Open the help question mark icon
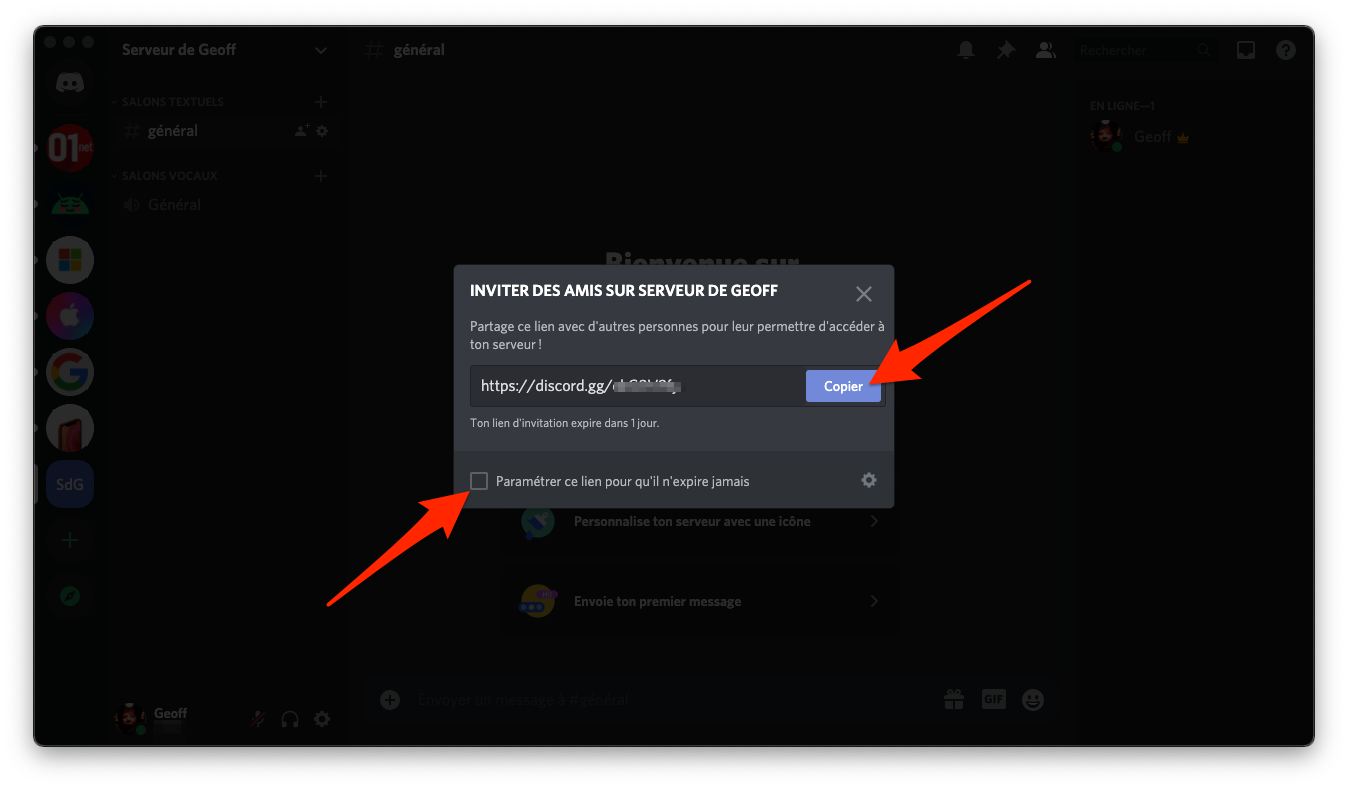The height and width of the screenshot is (788, 1348). (x=1286, y=50)
